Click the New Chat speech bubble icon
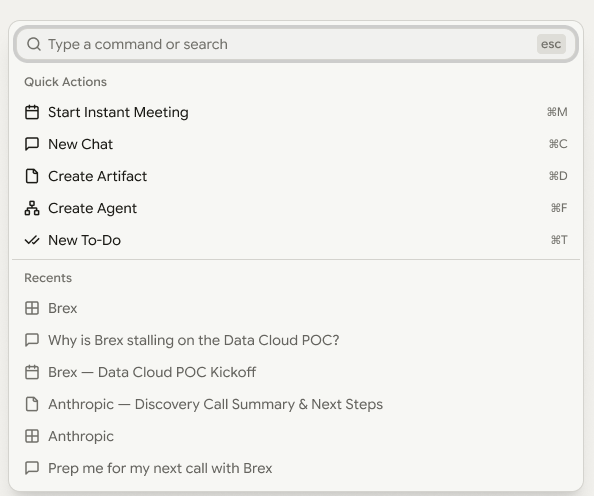Screen dimensions: 594x496 pyautogui.click(x=32, y=144)
